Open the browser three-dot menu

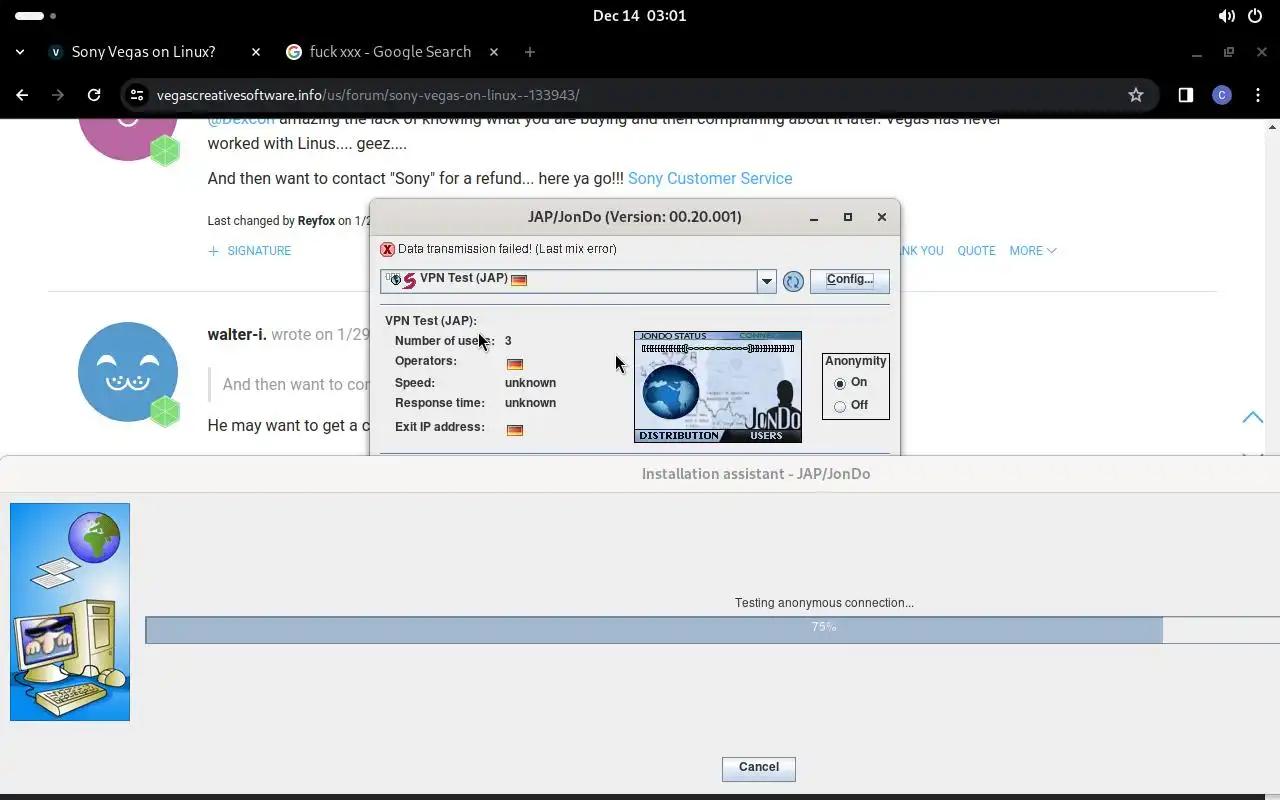[x=1257, y=95]
